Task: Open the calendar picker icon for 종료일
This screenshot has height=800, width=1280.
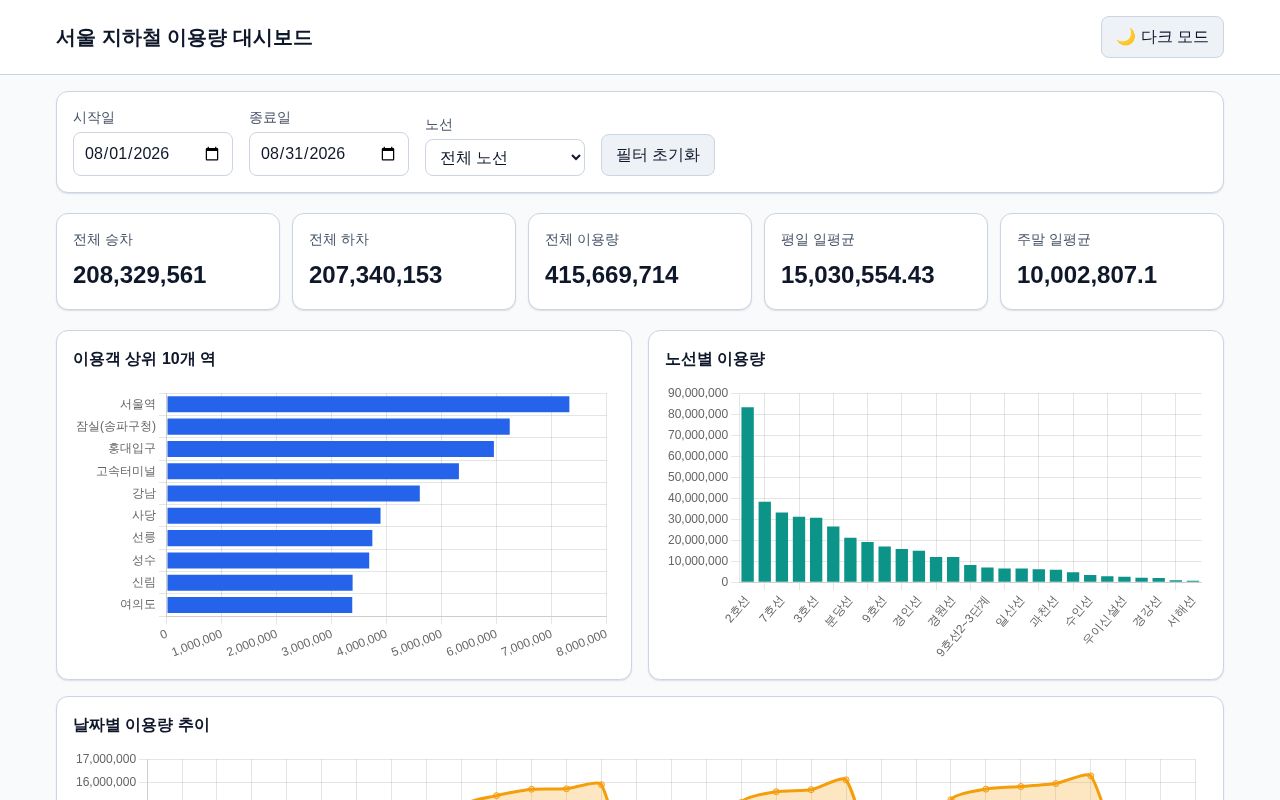Action: [x=388, y=154]
